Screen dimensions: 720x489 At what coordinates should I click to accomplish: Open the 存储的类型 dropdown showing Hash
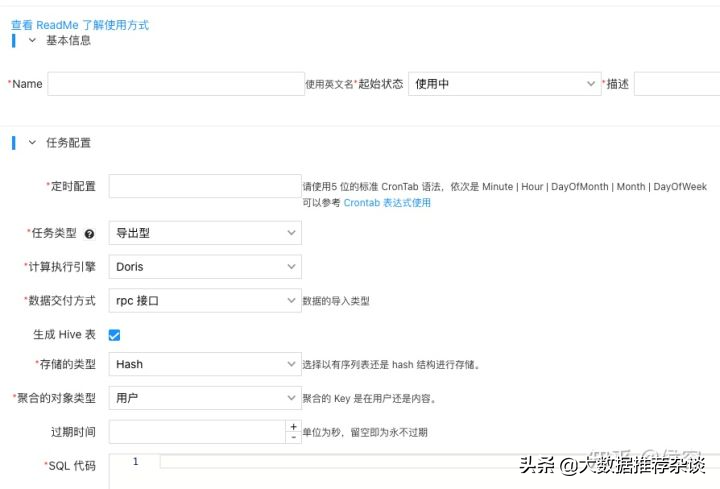pos(205,364)
